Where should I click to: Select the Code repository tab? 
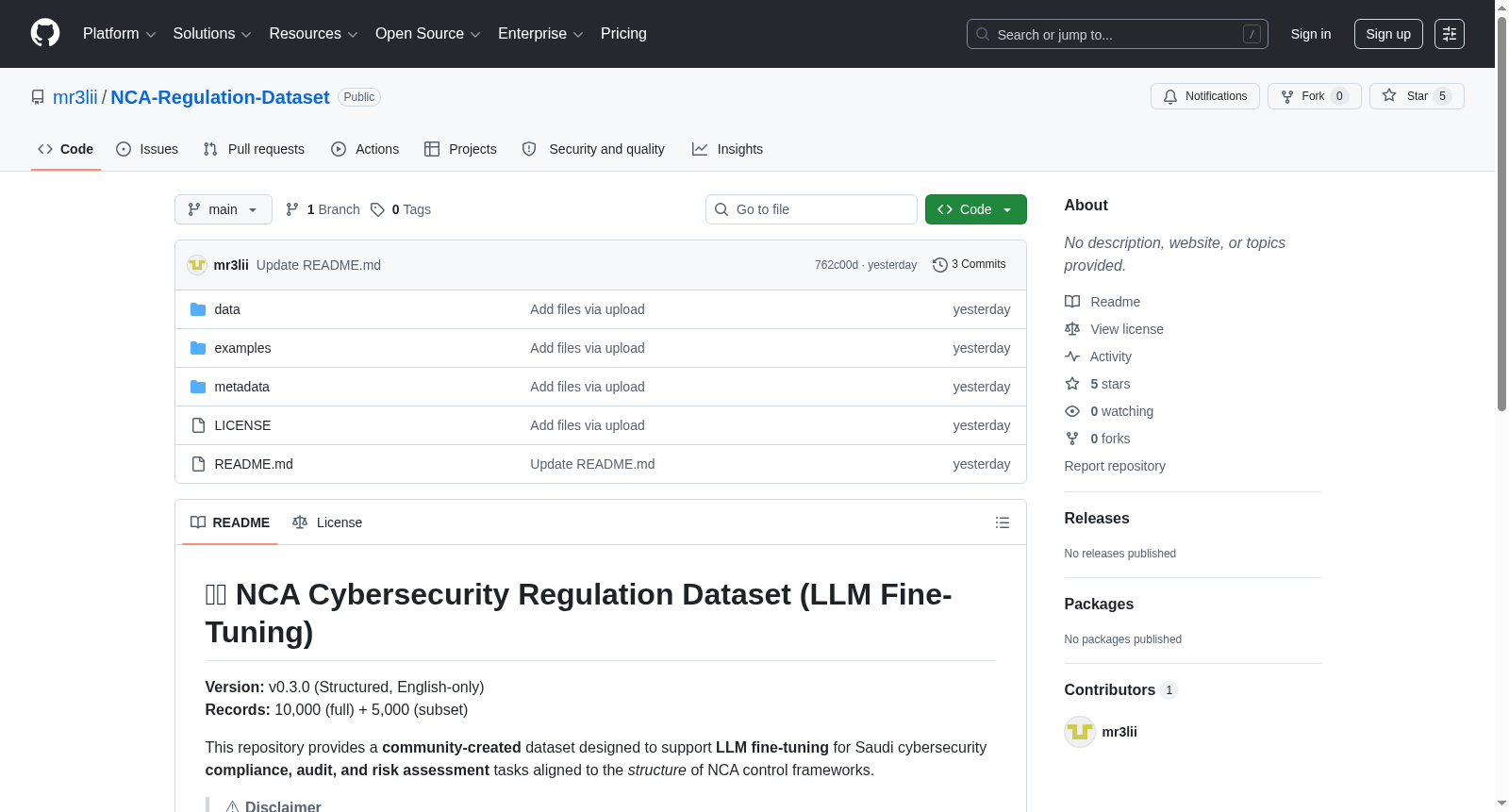[x=66, y=149]
